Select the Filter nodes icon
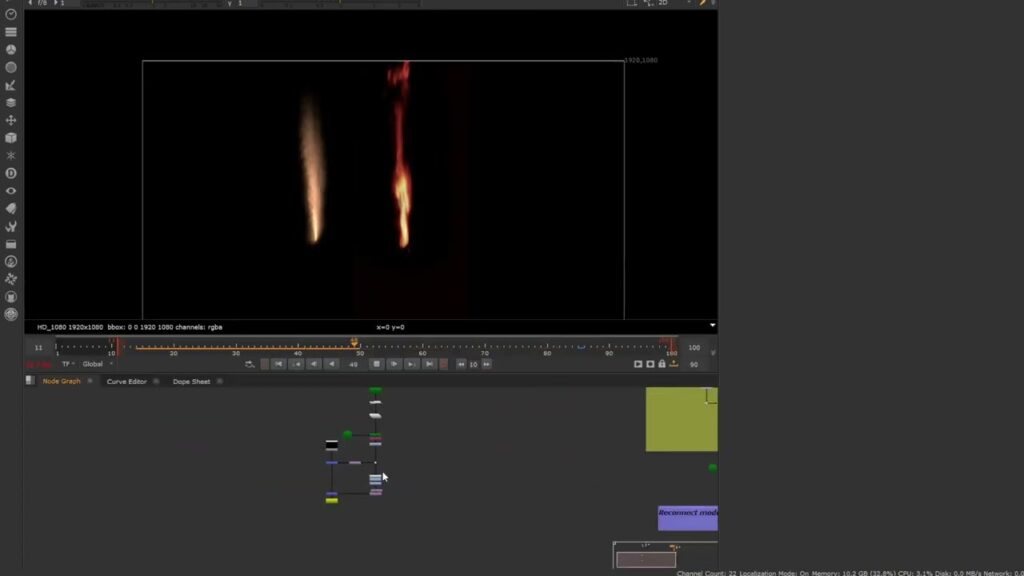This screenshot has height=576, width=1024. coord(11,67)
